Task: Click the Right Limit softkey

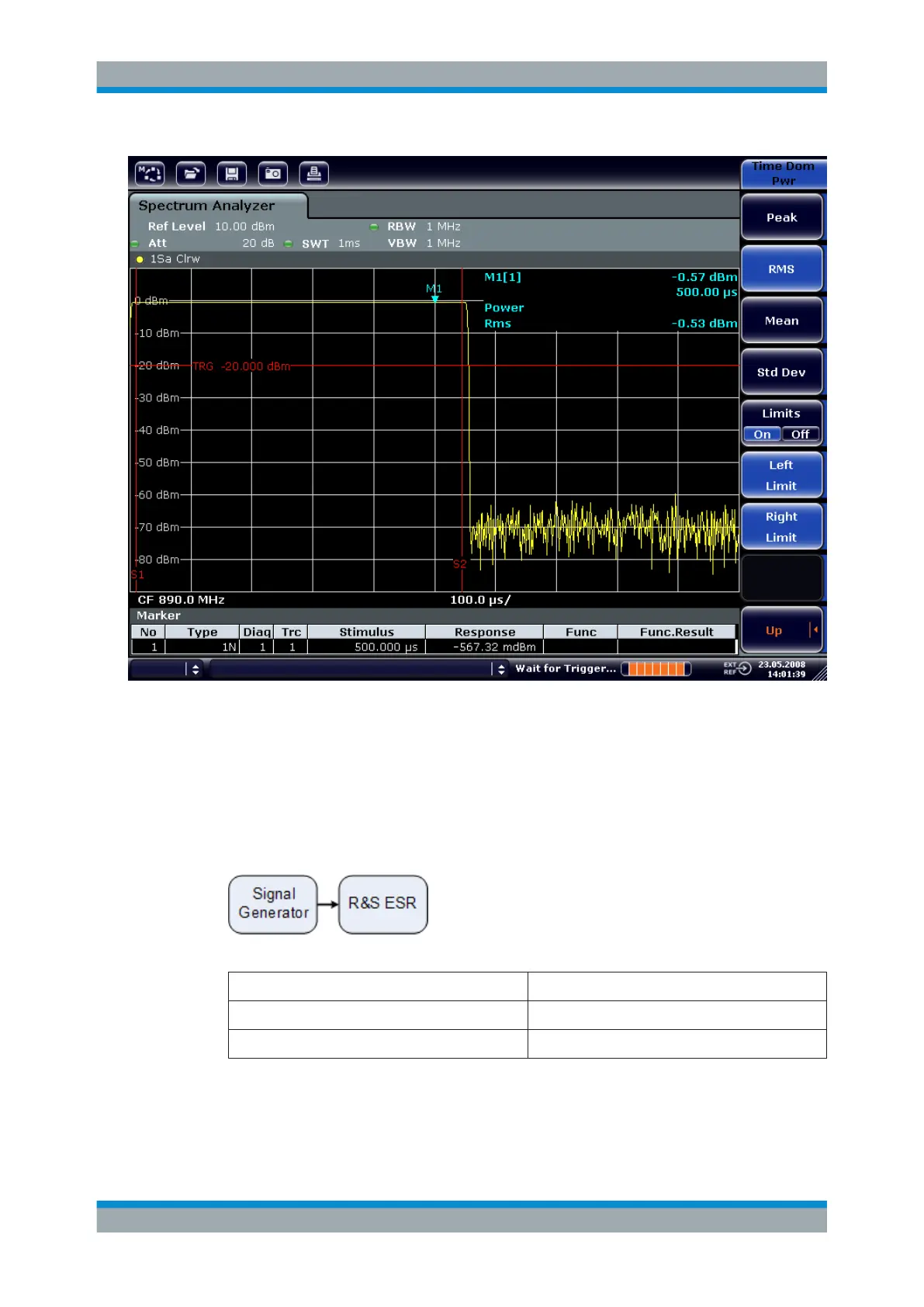Action: [x=781, y=527]
